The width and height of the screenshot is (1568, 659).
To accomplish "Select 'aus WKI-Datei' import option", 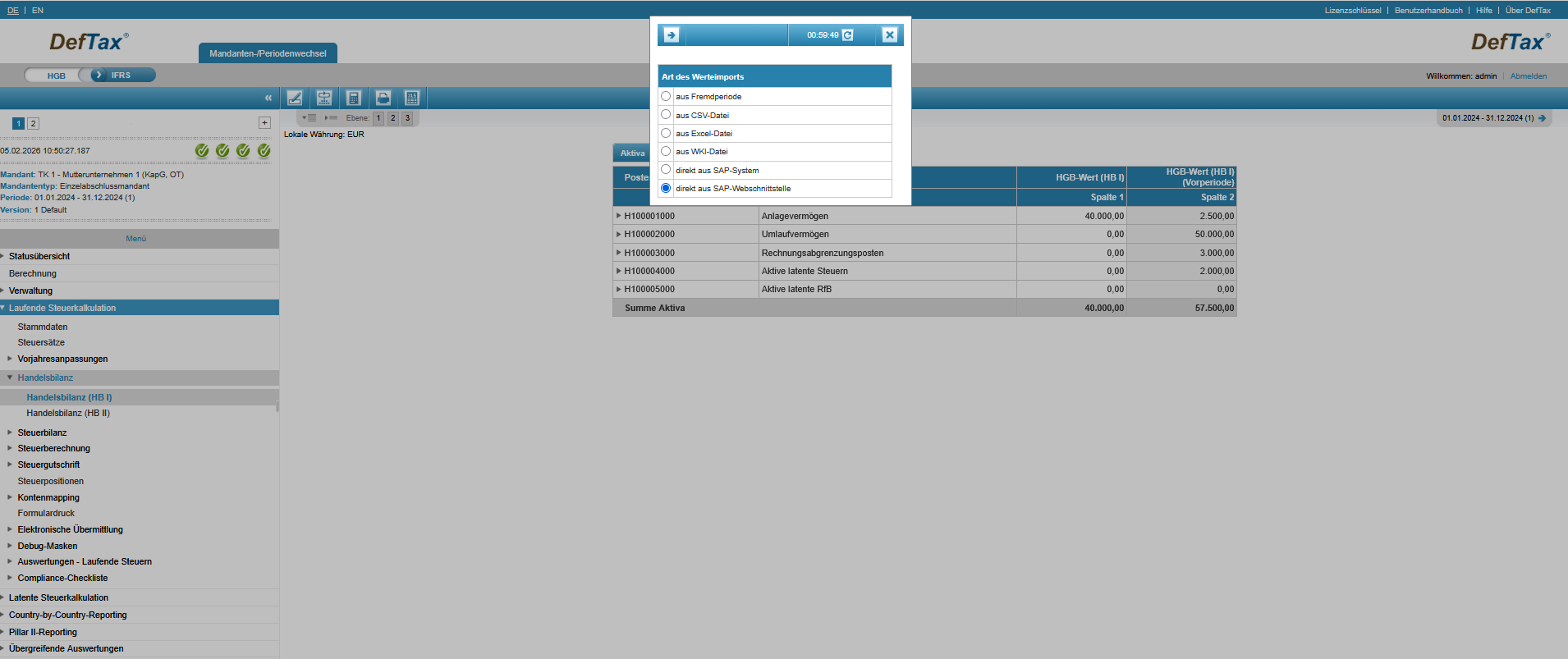I will pyautogui.click(x=666, y=151).
